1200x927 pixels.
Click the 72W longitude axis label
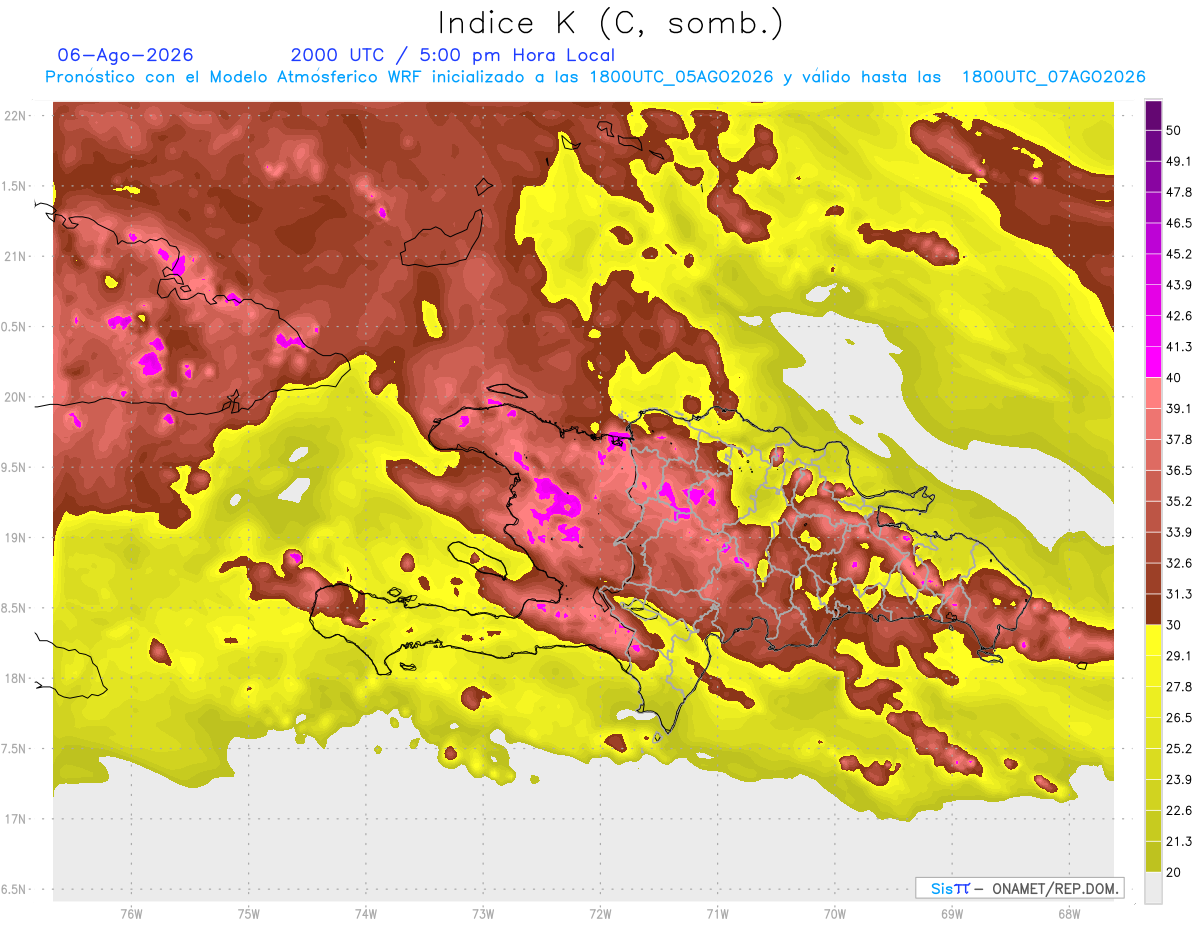tap(600, 913)
